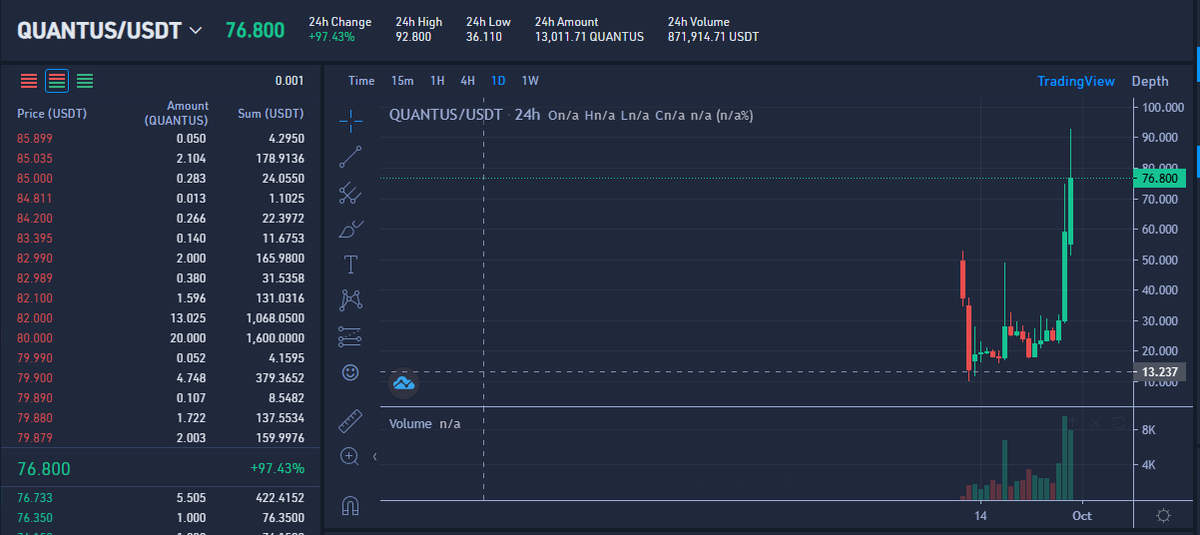Image resolution: width=1200 pixels, height=535 pixels.
Task: Click the Price (USDT) column header
Action: [52, 113]
